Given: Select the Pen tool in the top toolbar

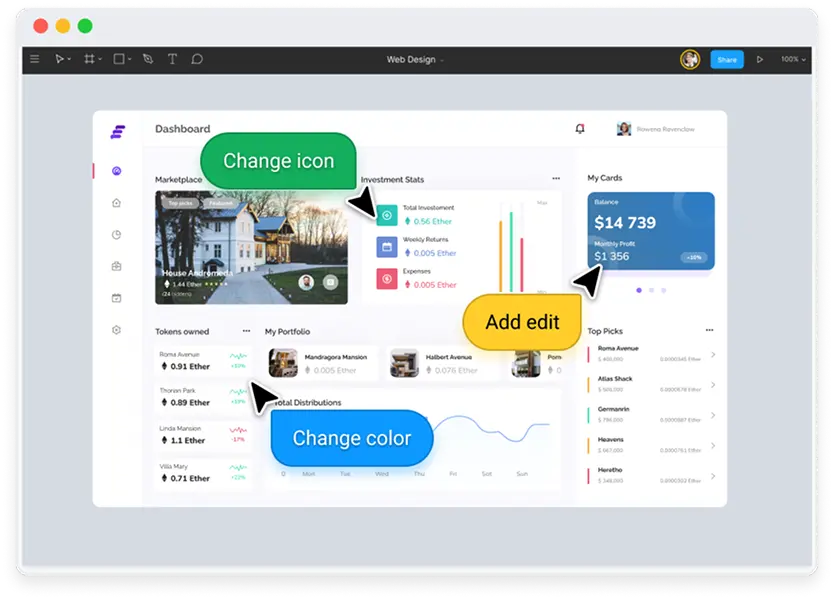Looking at the screenshot, I should click(x=148, y=58).
